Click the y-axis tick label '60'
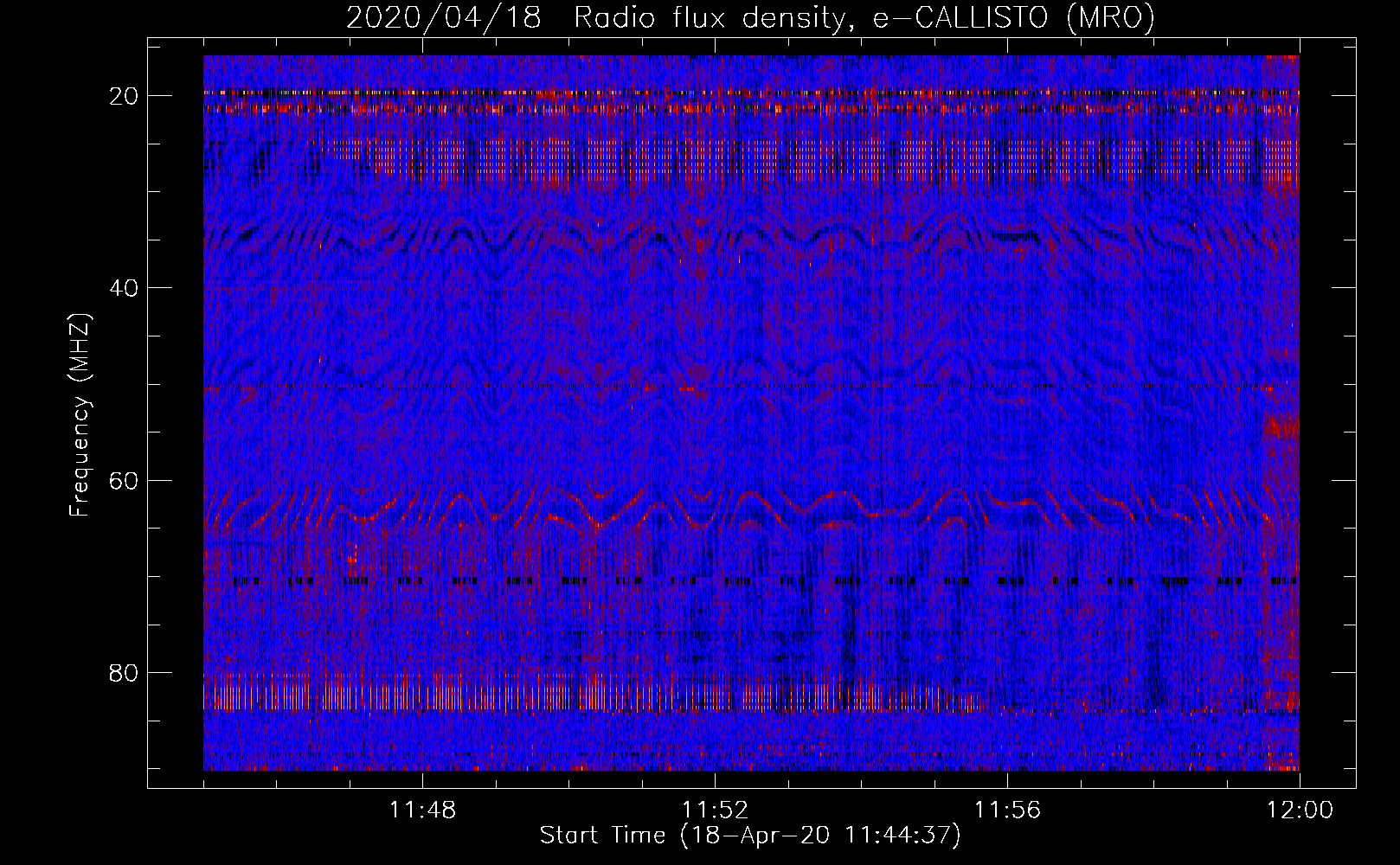The image size is (1400, 865). click(125, 480)
